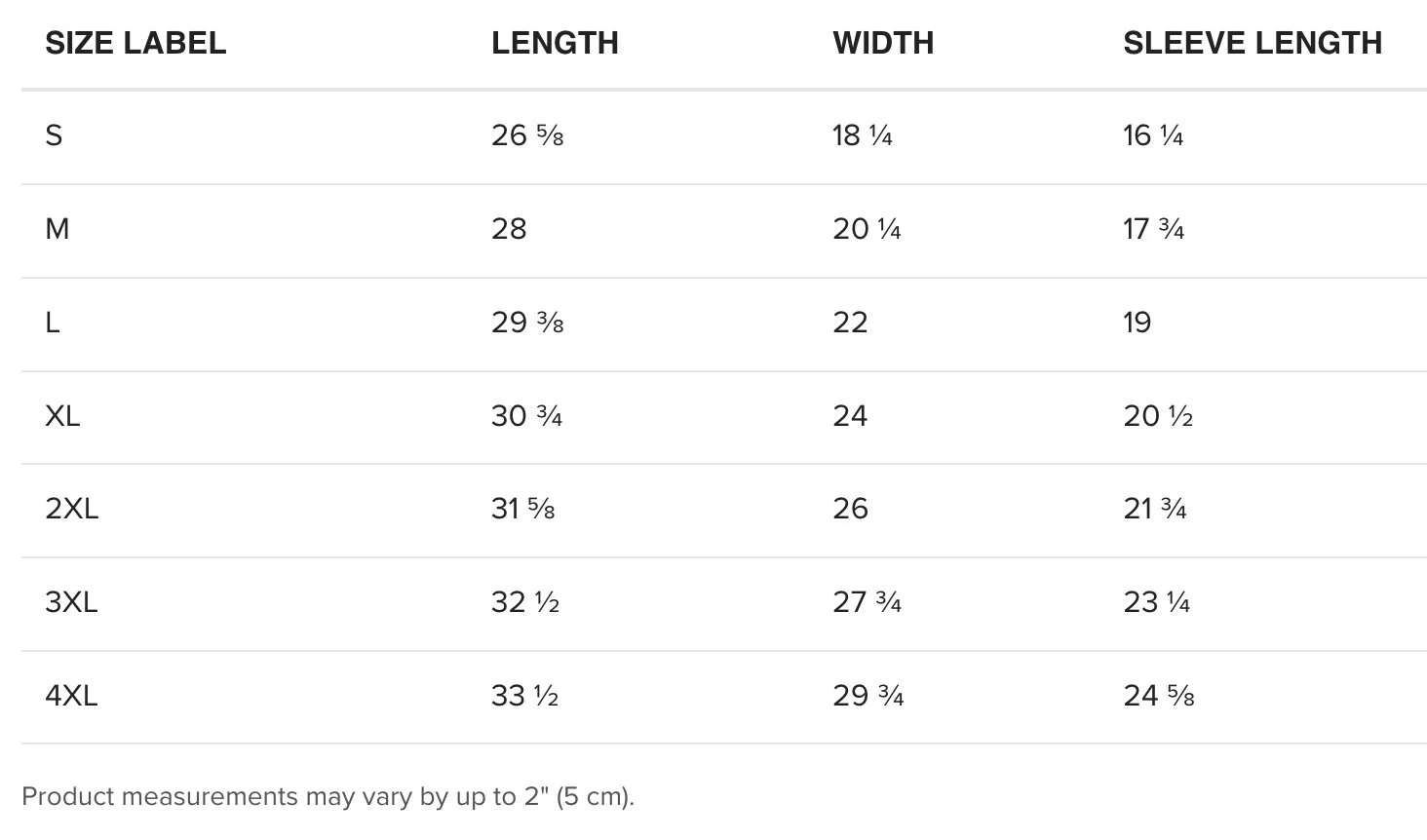Select the 3XL size row label
The height and width of the screenshot is (840, 1427).
[x=71, y=602]
